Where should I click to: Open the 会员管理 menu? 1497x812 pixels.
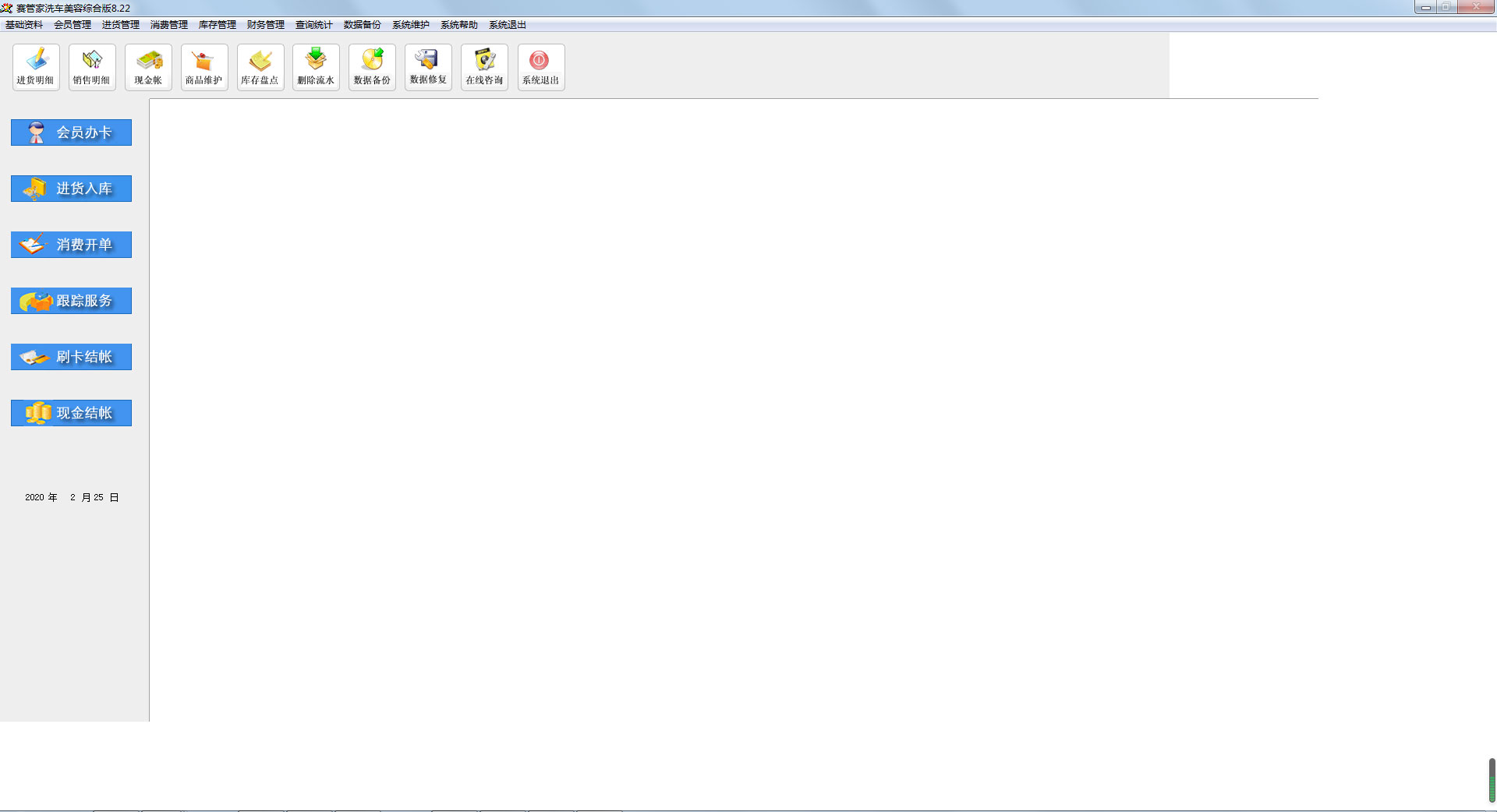[x=73, y=25]
